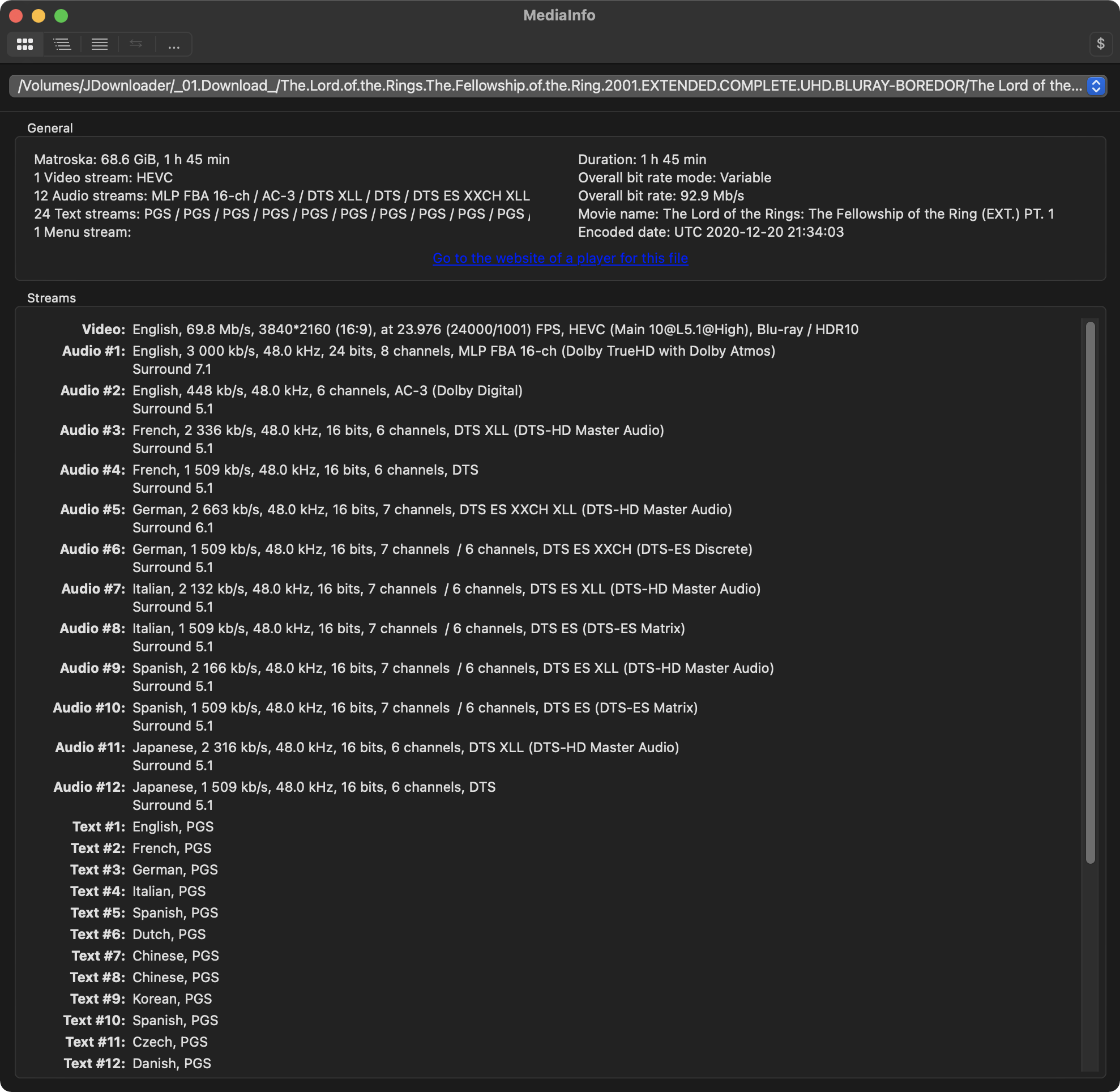Click the dollar sign donate button
Viewport: 1120px width, 1092px height.
1101,44
